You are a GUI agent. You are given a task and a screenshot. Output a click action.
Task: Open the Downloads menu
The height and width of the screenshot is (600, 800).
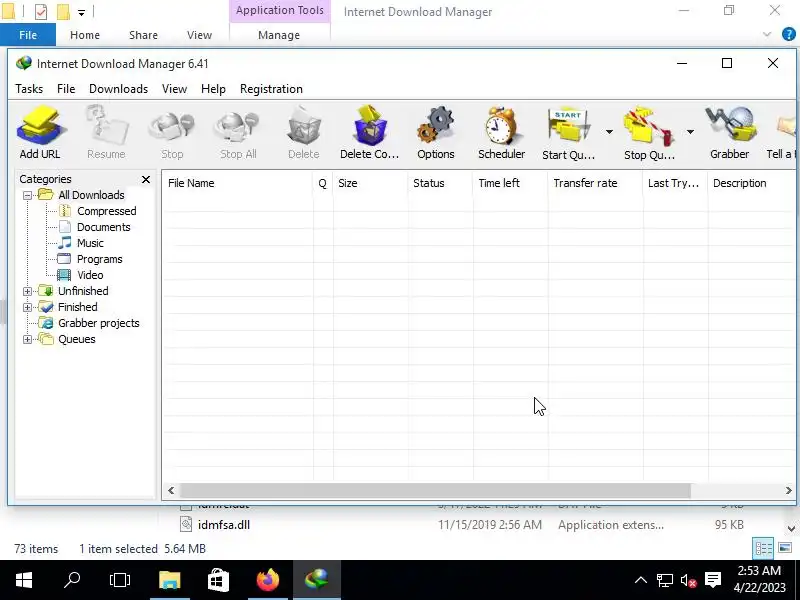click(118, 89)
